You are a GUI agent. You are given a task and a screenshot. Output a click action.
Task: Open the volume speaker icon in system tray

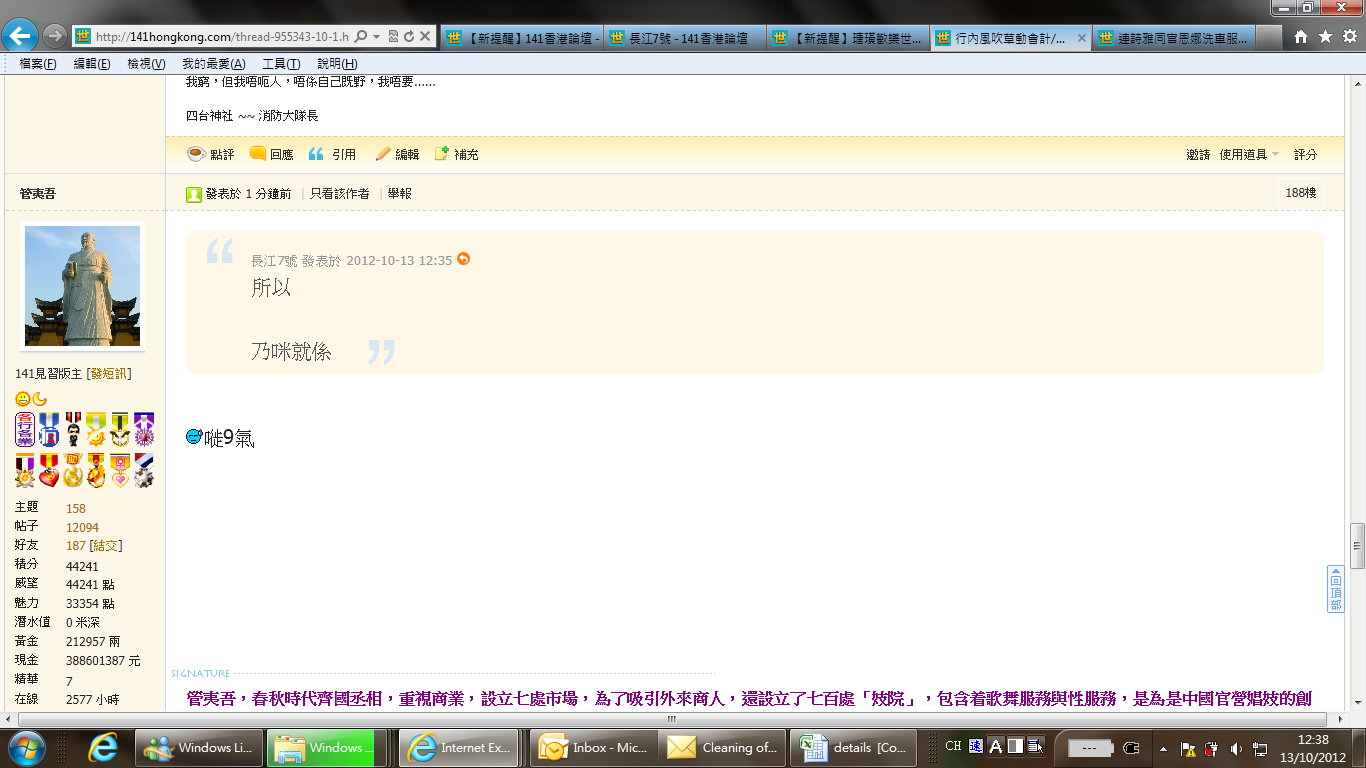tap(1235, 747)
